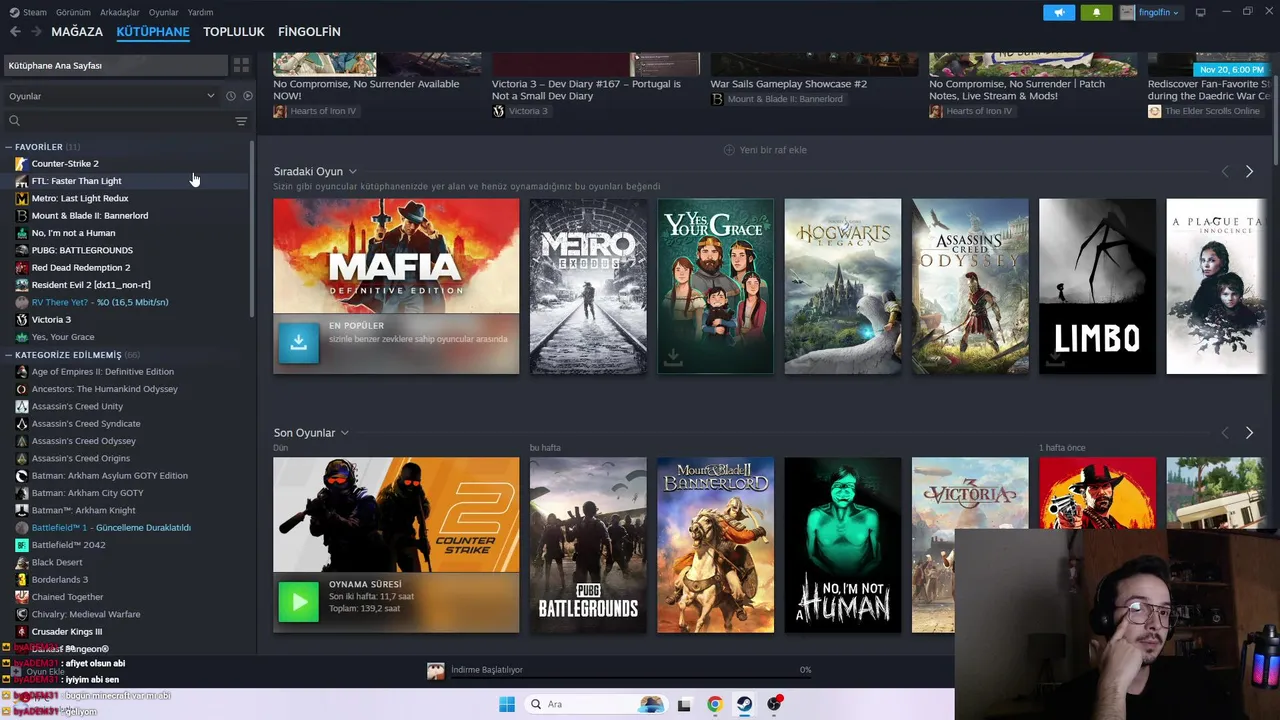This screenshot has width=1280, height=720.
Task: Open the Görünüm menu
Action: pyautogui.click(x=73, y=12)
